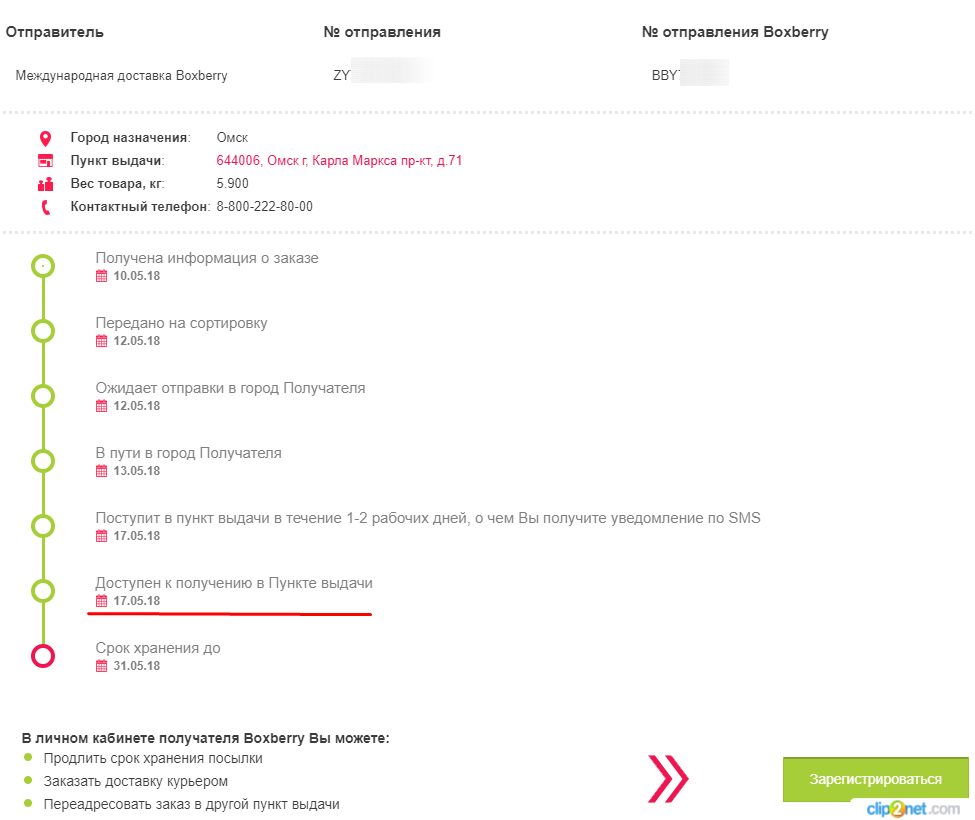Viewport: 975px width, 820px height.
Task: Click the "Ожидает отправки в город Получателя" marker
Action: coord(43,396)
